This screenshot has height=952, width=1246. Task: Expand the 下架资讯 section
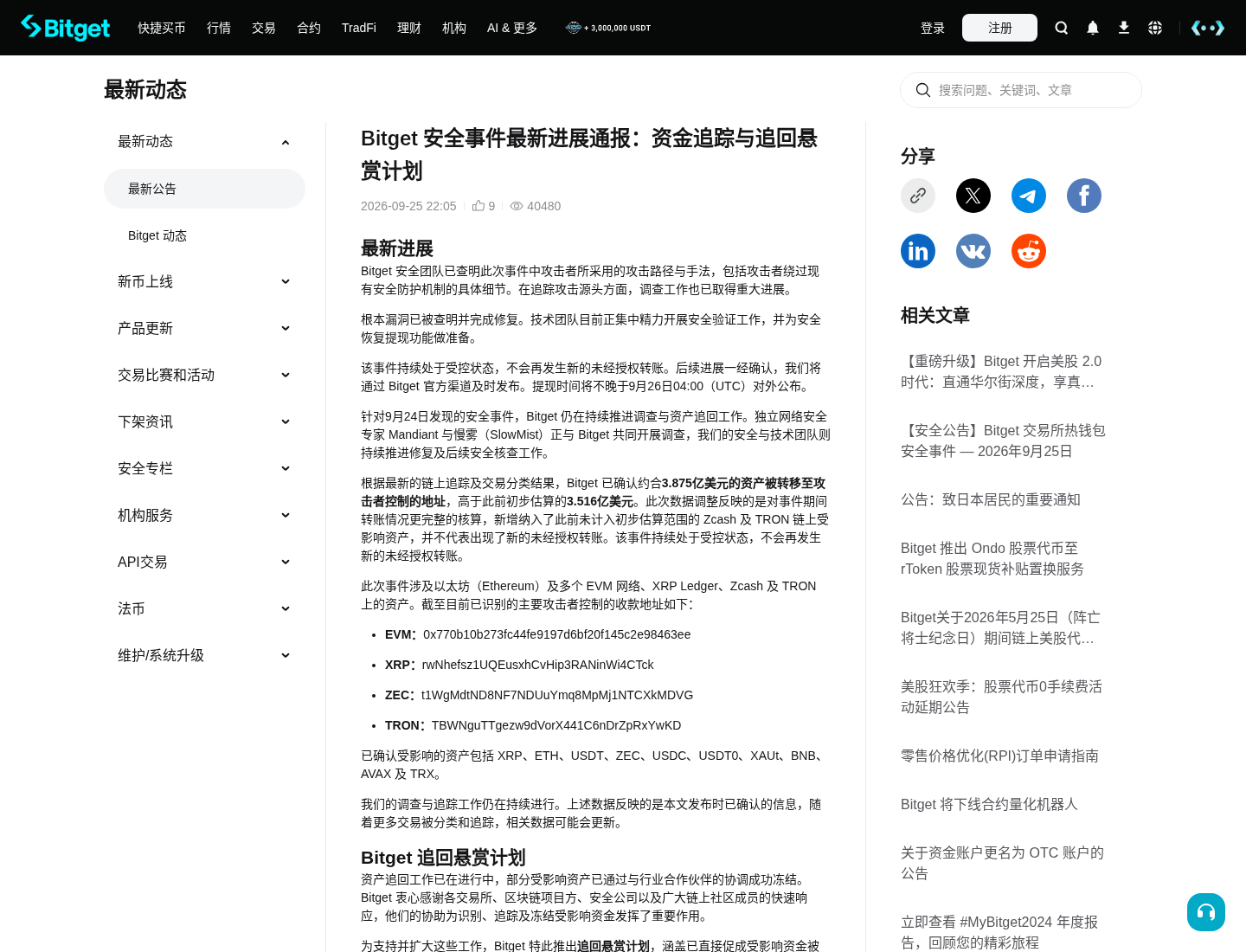click(x=286, y=422)
